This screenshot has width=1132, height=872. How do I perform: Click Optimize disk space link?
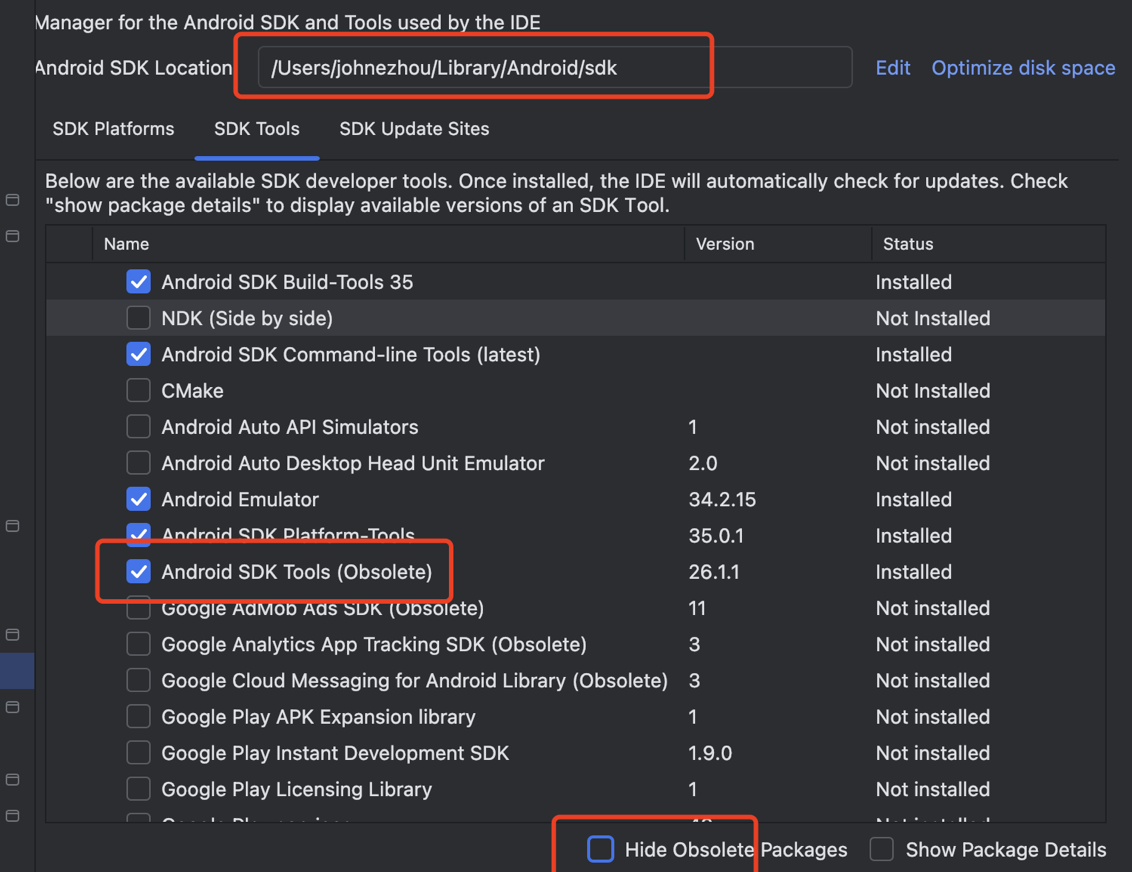(1023, 68)
